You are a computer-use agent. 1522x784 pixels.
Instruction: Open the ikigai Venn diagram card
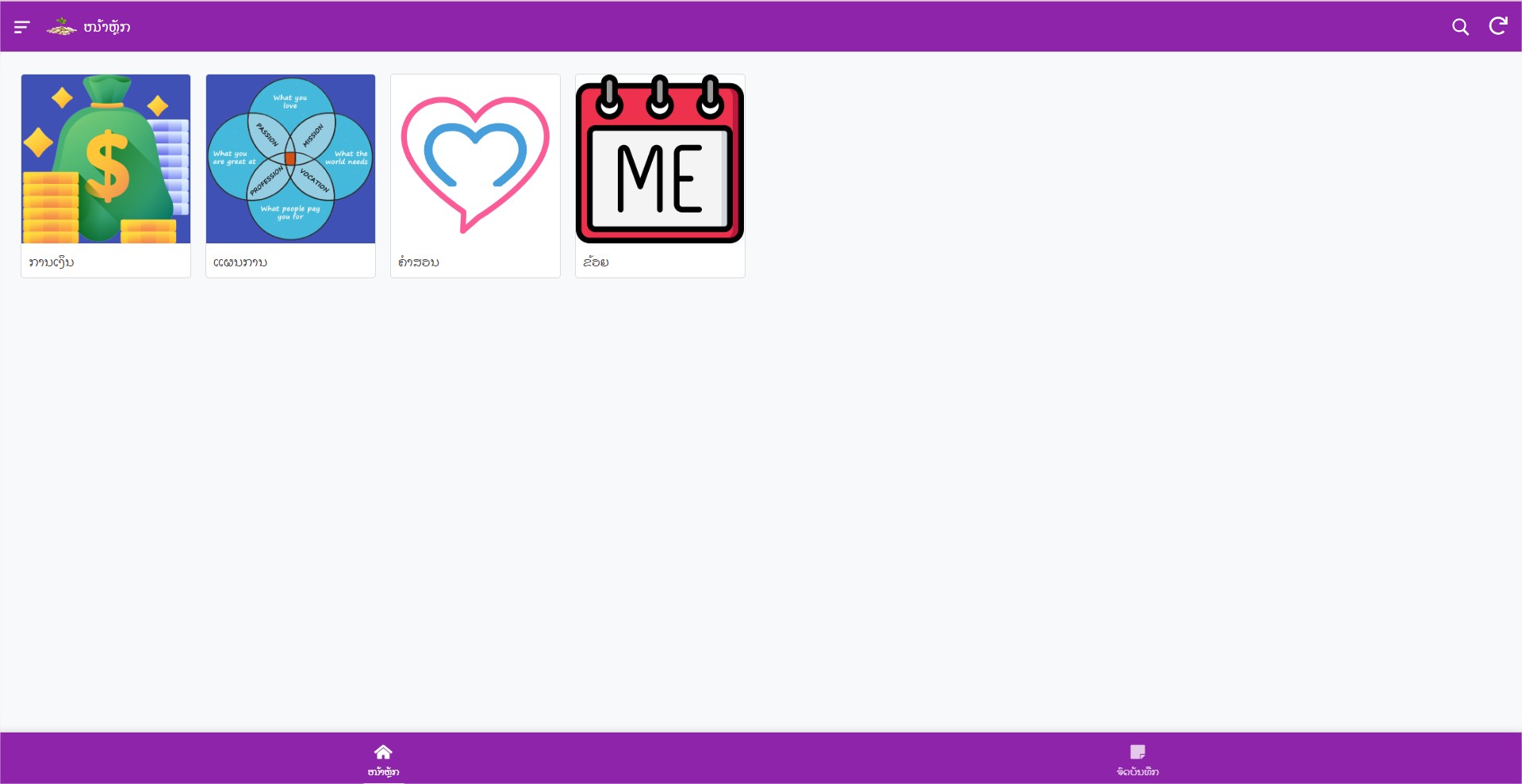290,159
